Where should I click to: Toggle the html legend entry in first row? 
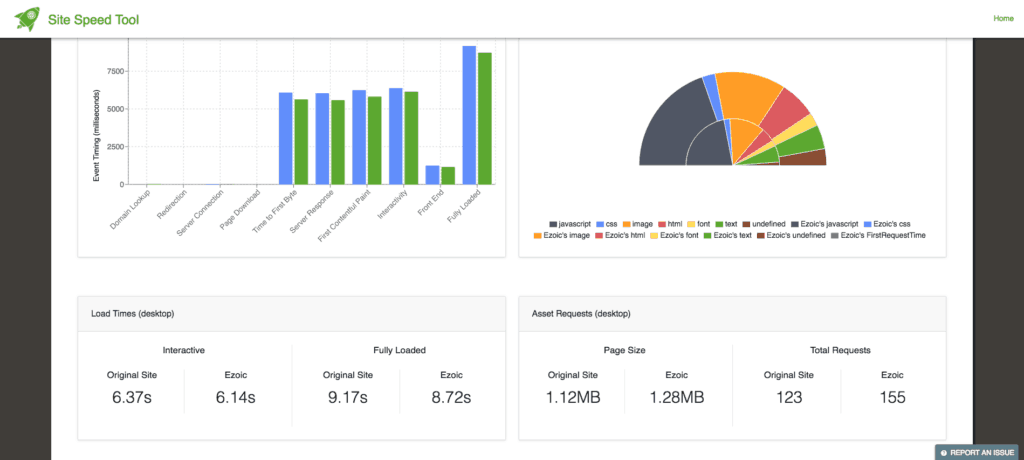point(669,224)
